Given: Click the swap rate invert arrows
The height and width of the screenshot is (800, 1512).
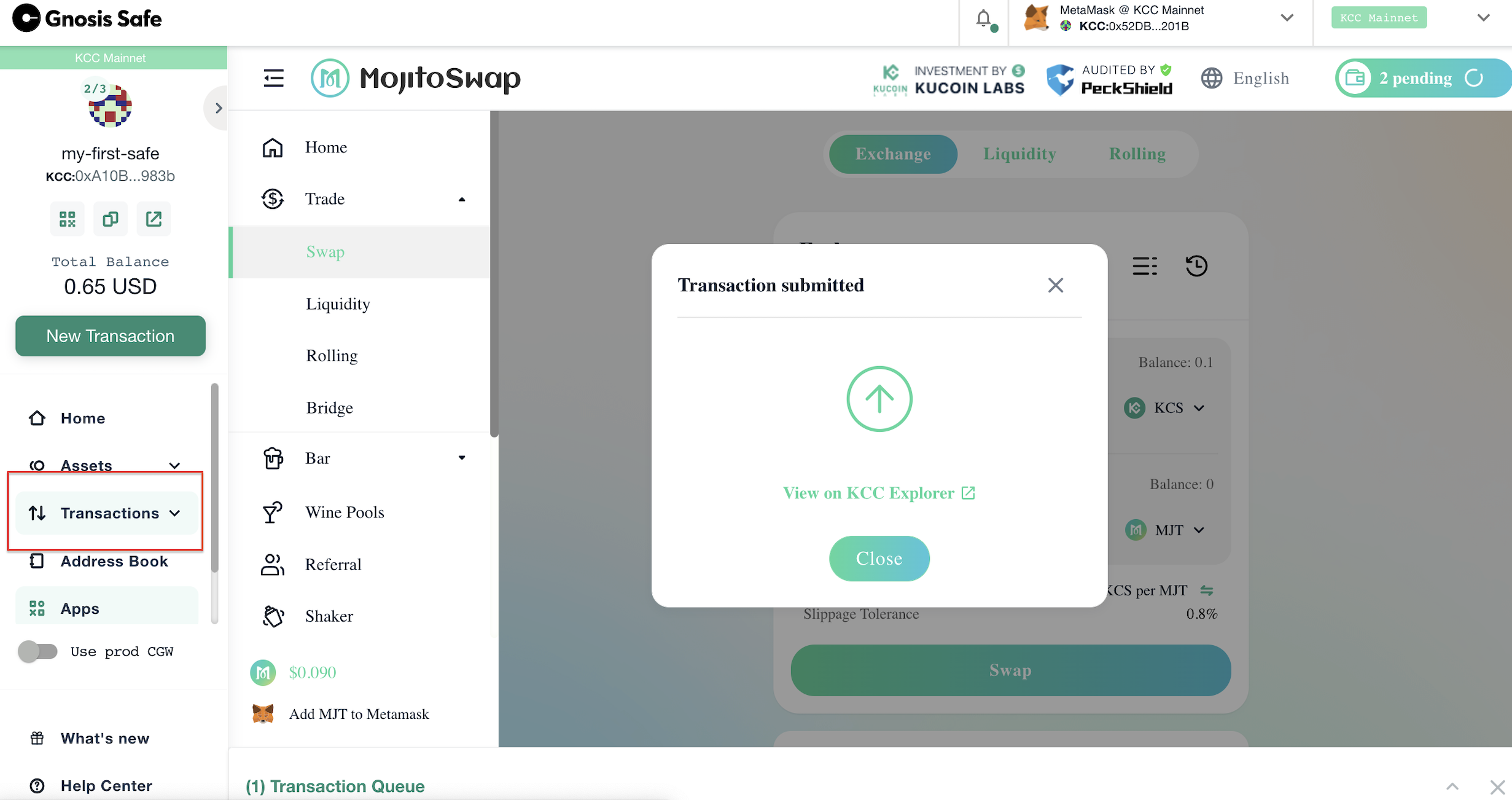Looking at the screenshot, I should point(1207,590).
